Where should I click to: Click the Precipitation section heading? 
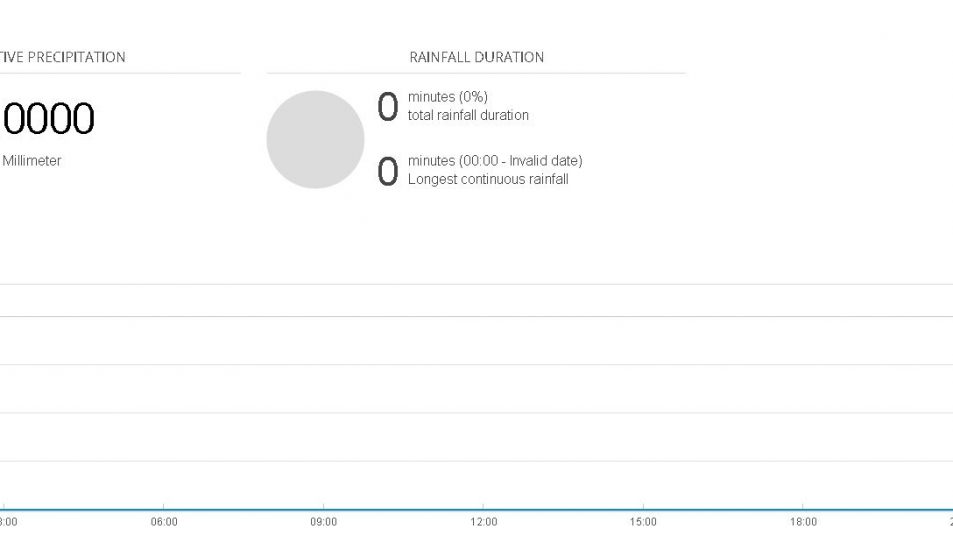pyautogui.click(x=63, y=57)
